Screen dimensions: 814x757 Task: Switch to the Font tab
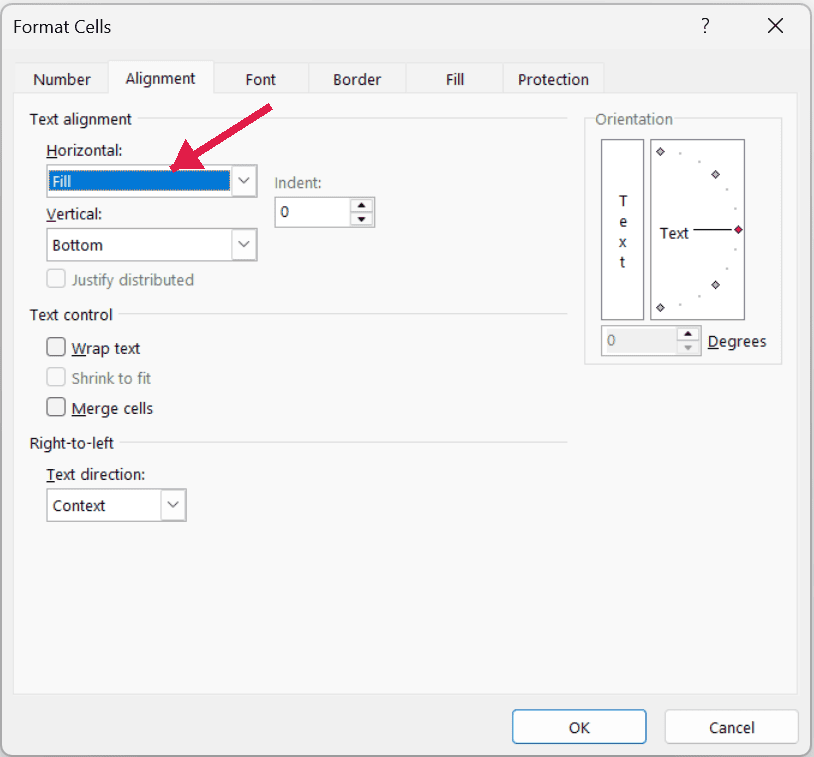pos(260,79)
